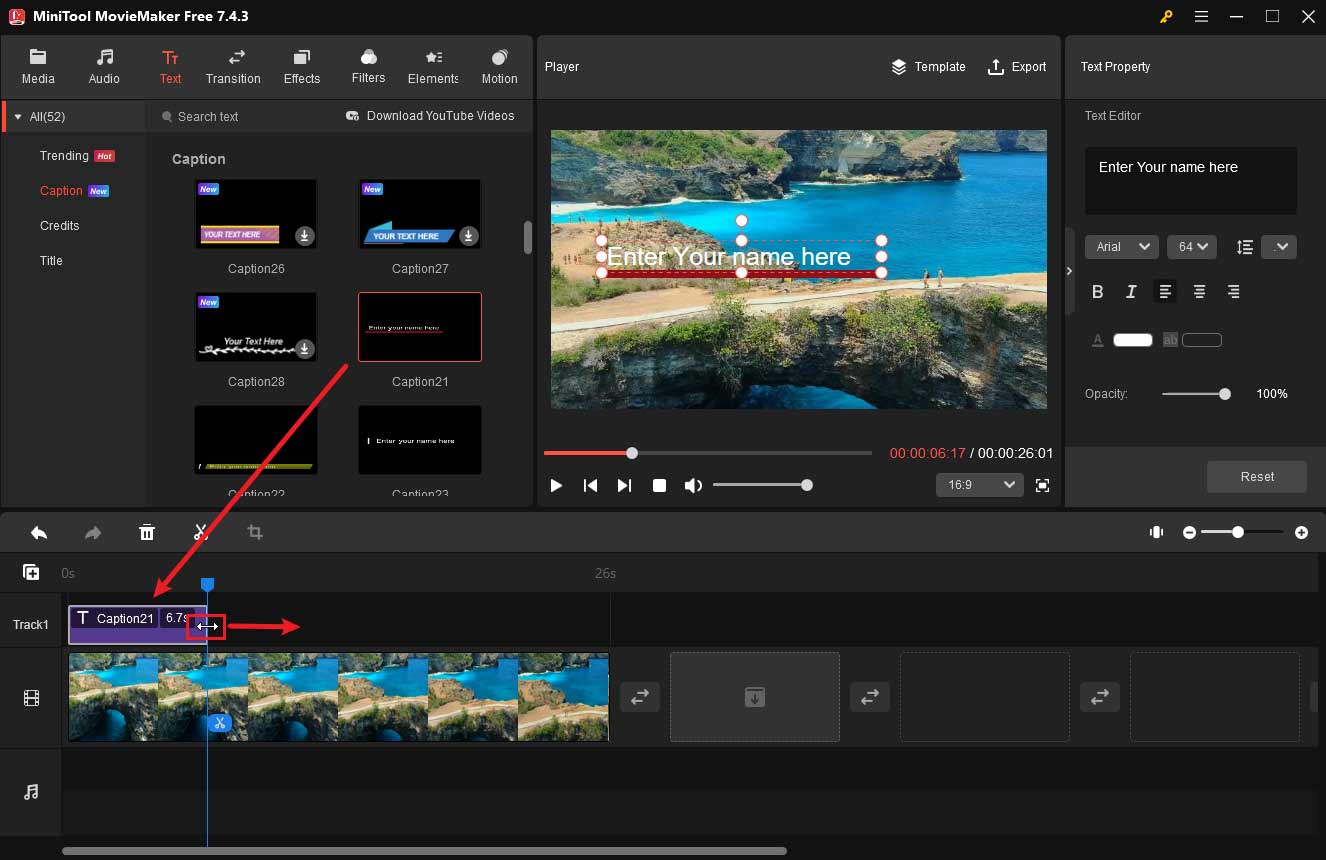Collapse the All(52) category
1326x860 pixels.
click(18, 117)
